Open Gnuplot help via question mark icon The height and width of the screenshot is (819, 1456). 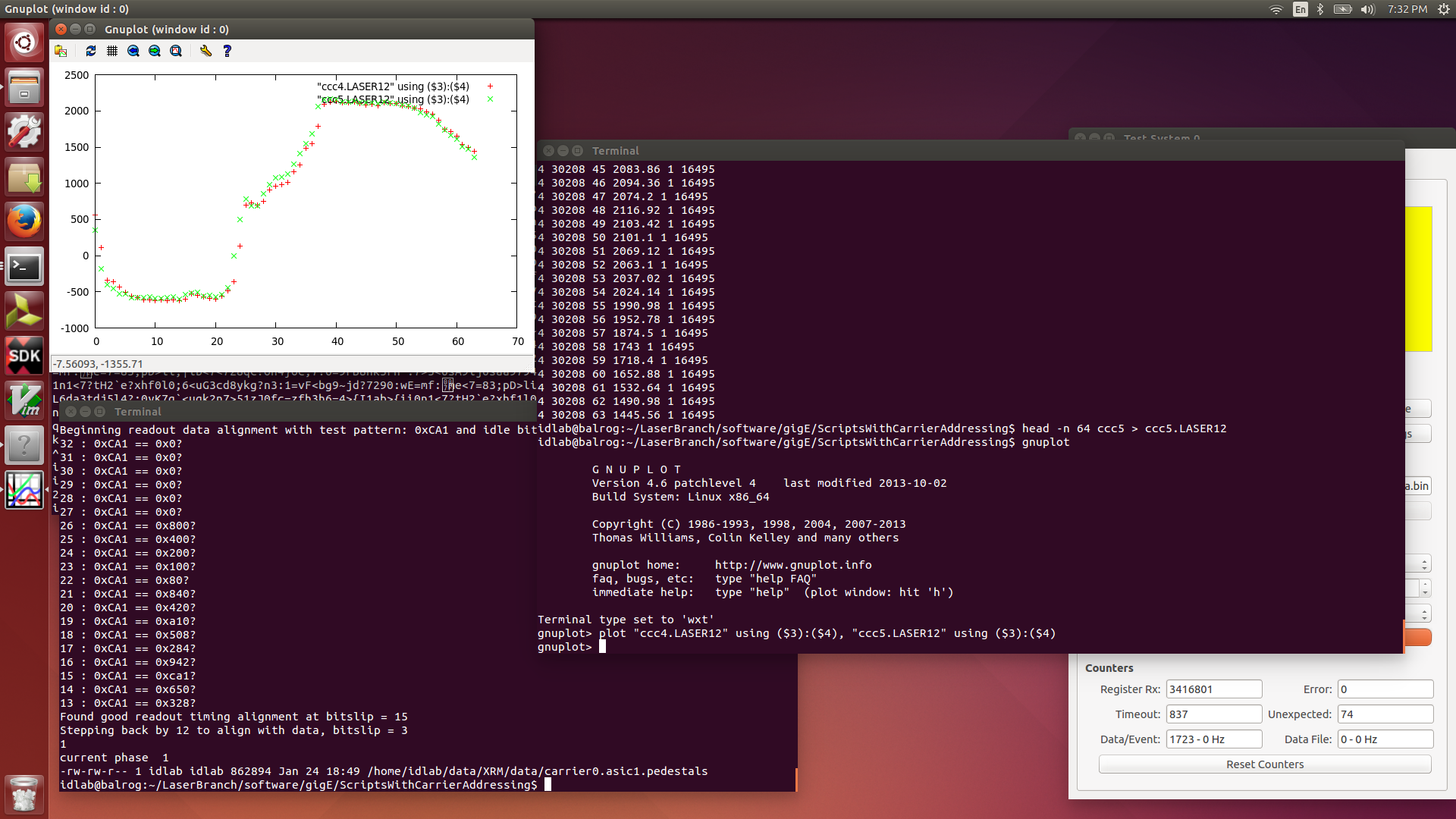pyautogui.click(x=227, y=51)
